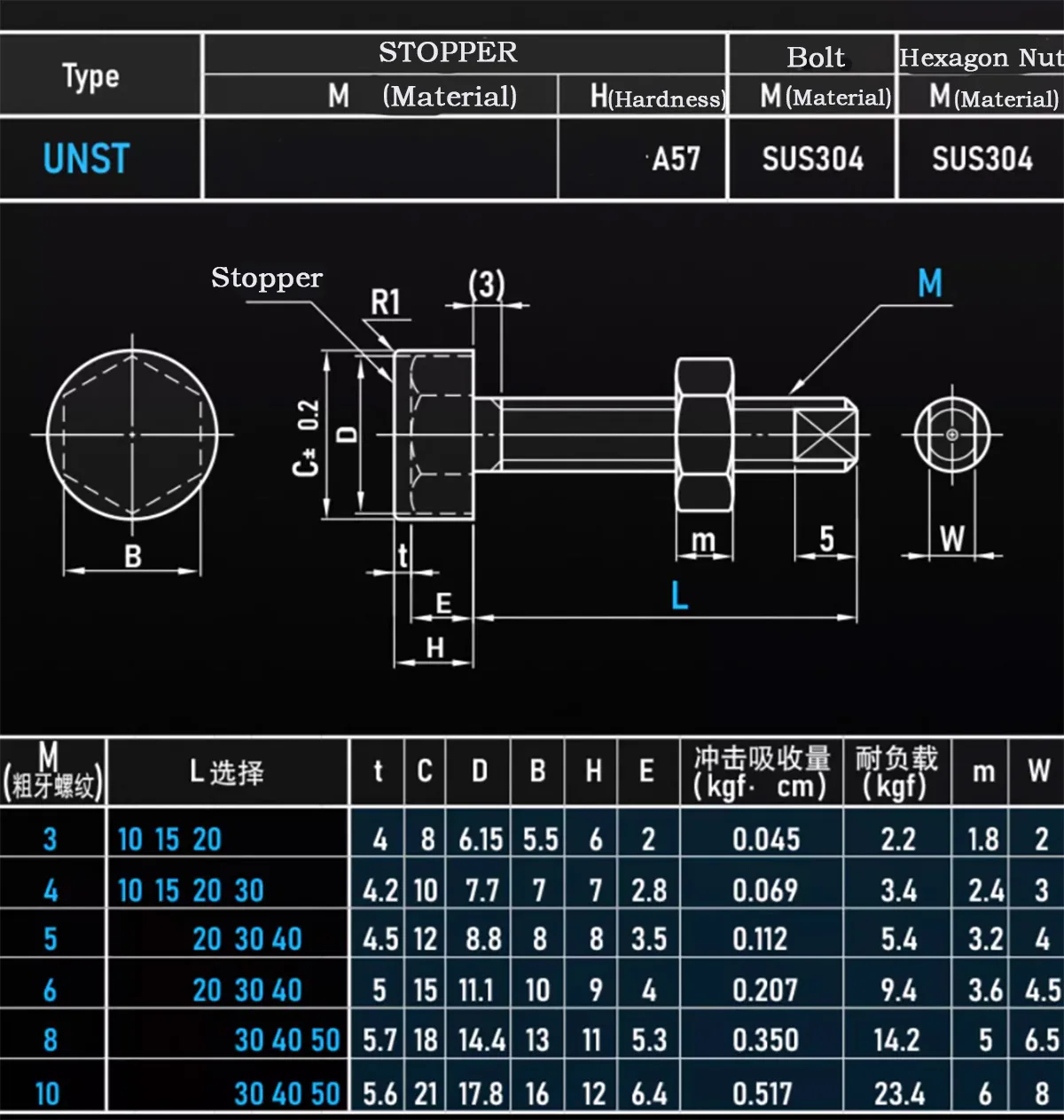Click the Bolt SUS304 material cell
The width and height of the screenshot is (1064, 1120).
[x=813, y=160]
